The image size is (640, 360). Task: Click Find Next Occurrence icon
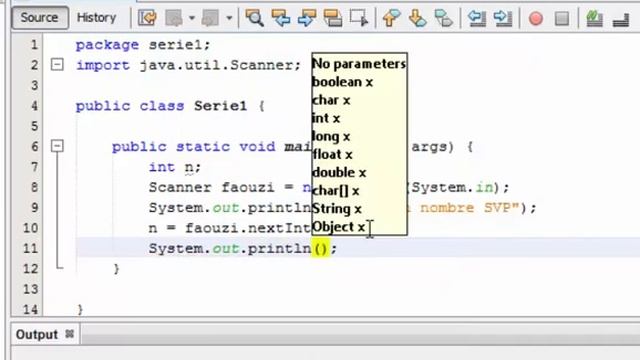307,18
